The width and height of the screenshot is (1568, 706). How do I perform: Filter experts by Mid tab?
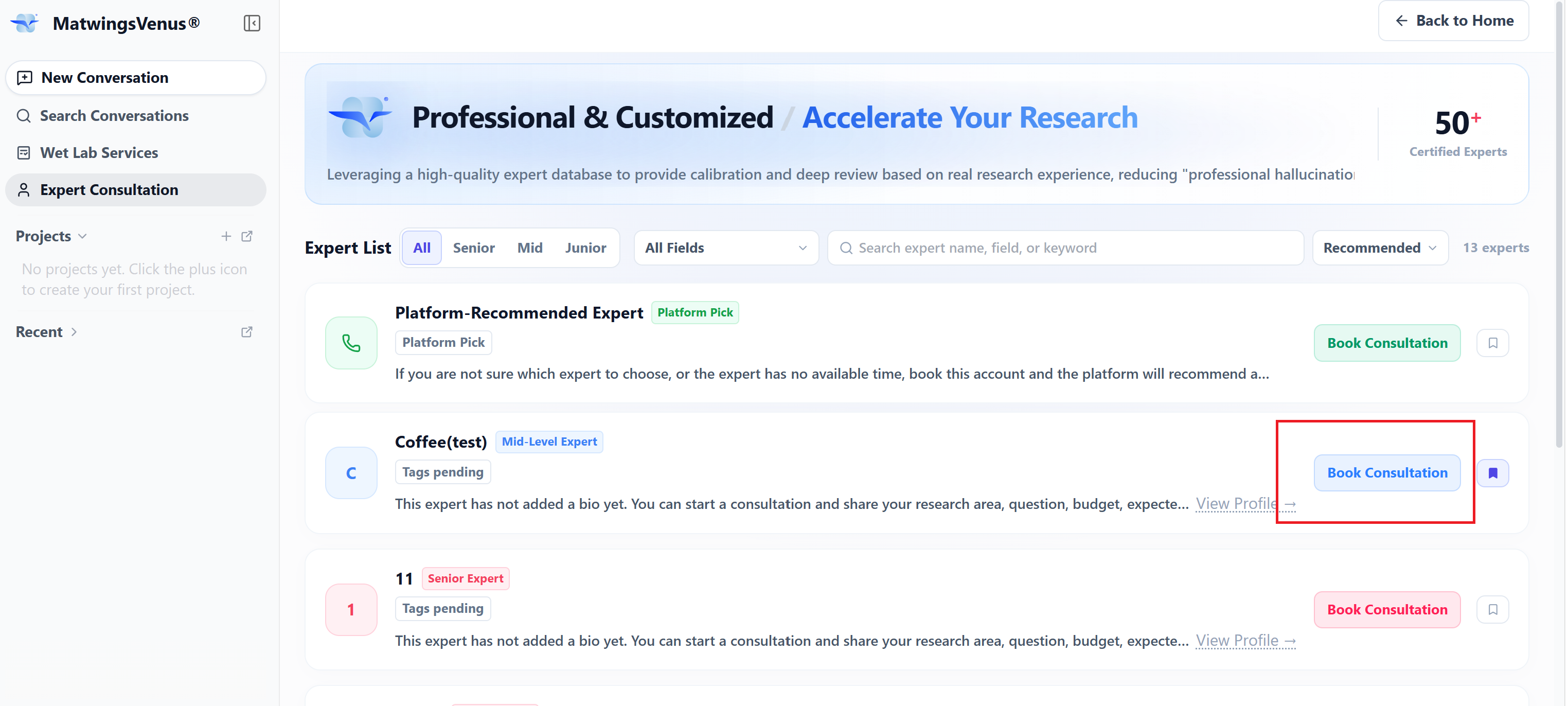tap(529, 248)
